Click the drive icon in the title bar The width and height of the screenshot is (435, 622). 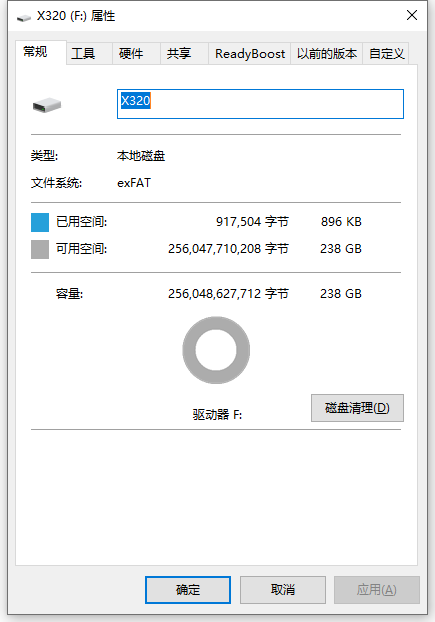pos(23,17)
